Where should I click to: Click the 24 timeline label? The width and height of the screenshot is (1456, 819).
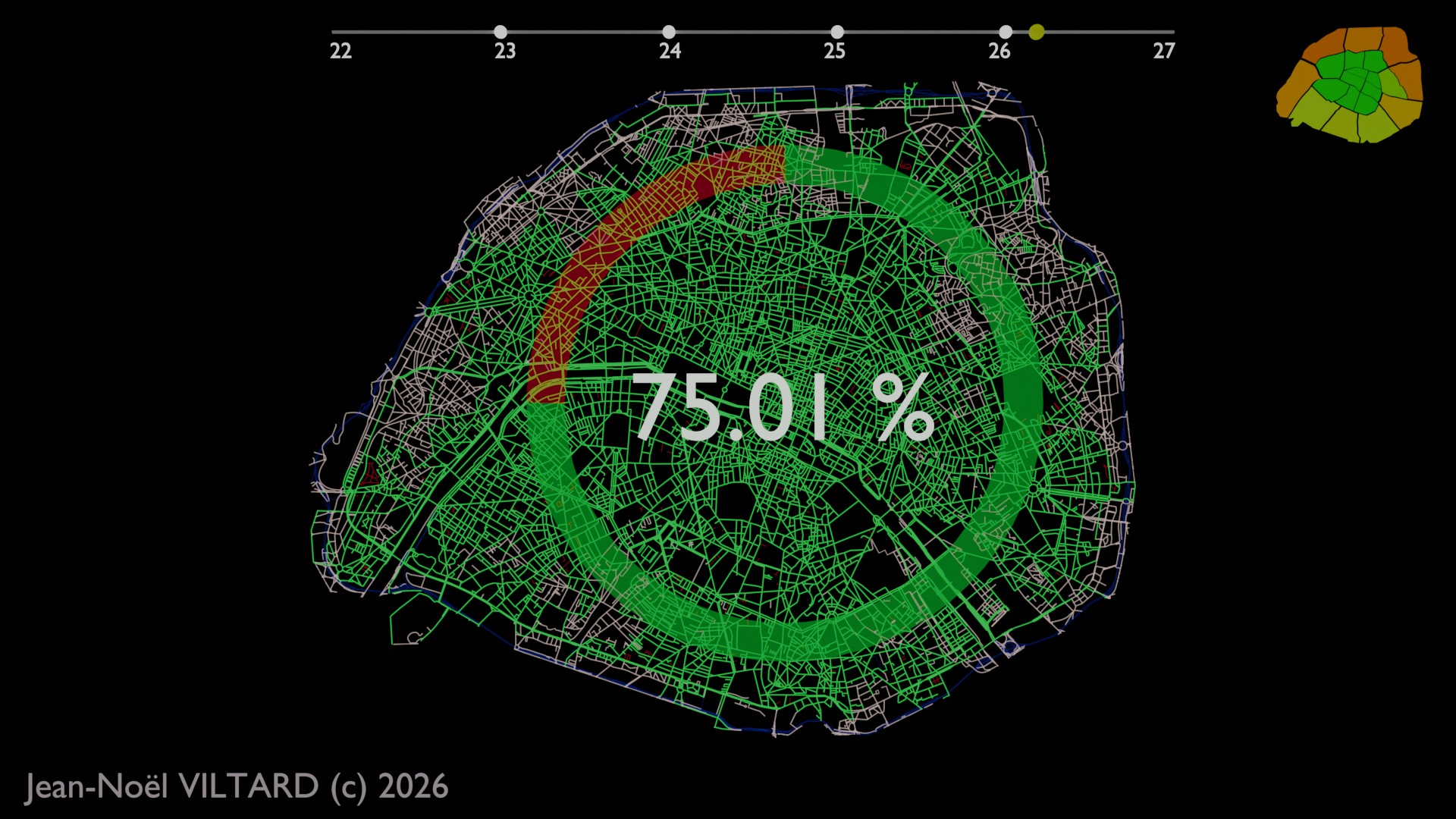[x=670, y=51]
